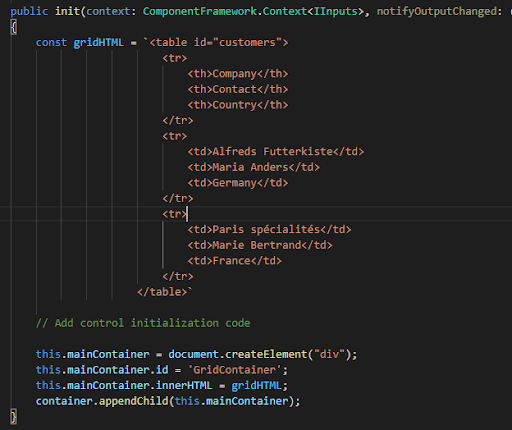This screenshot has width=512, height=430.
Task: Click the Company table header line
Action: pos(238,74)
